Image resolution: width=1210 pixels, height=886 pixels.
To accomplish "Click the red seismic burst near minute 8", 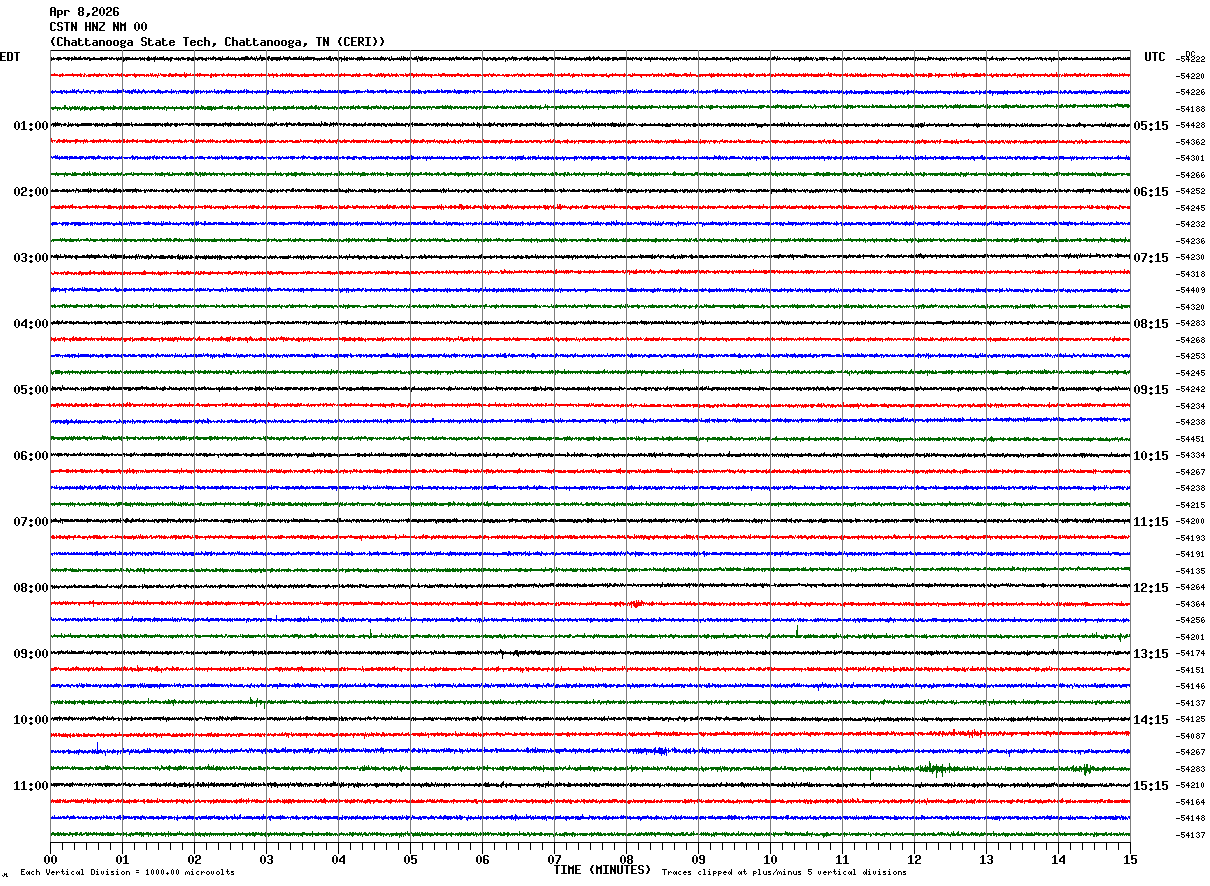I will pyautogui.click(x=636, y=603).
